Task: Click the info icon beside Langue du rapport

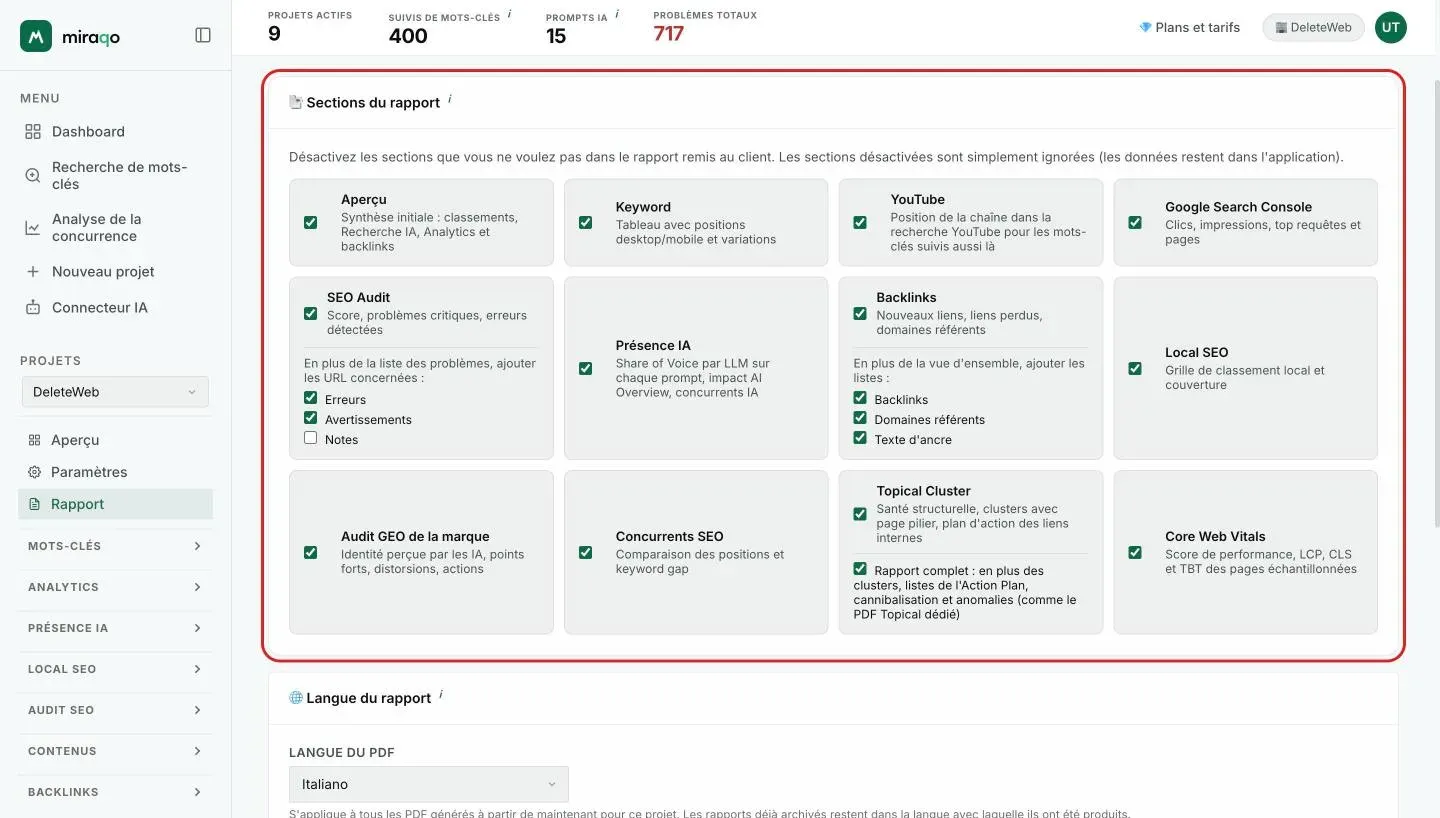Action: pyautogui.click(x=441, y=694)
